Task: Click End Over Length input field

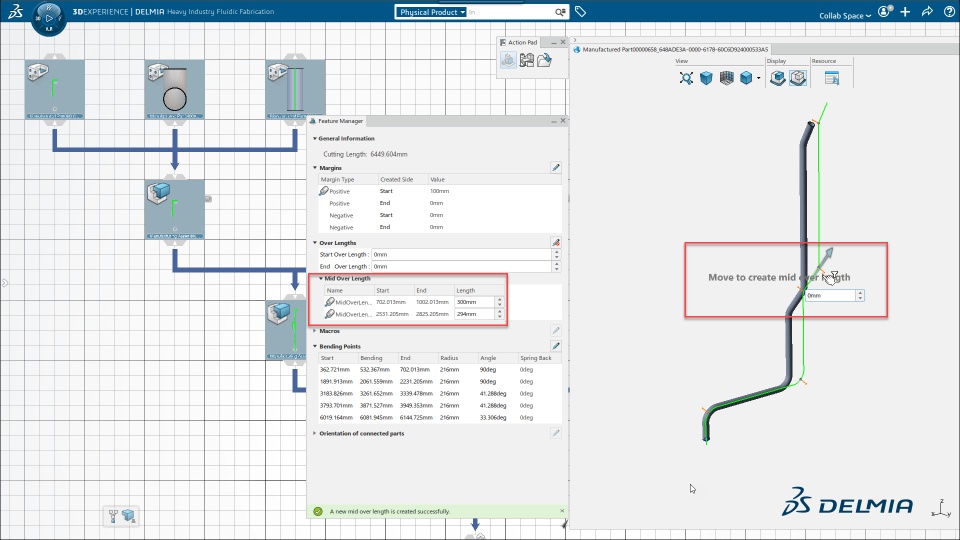Action: pyautogui.click(x=461, y=266)
